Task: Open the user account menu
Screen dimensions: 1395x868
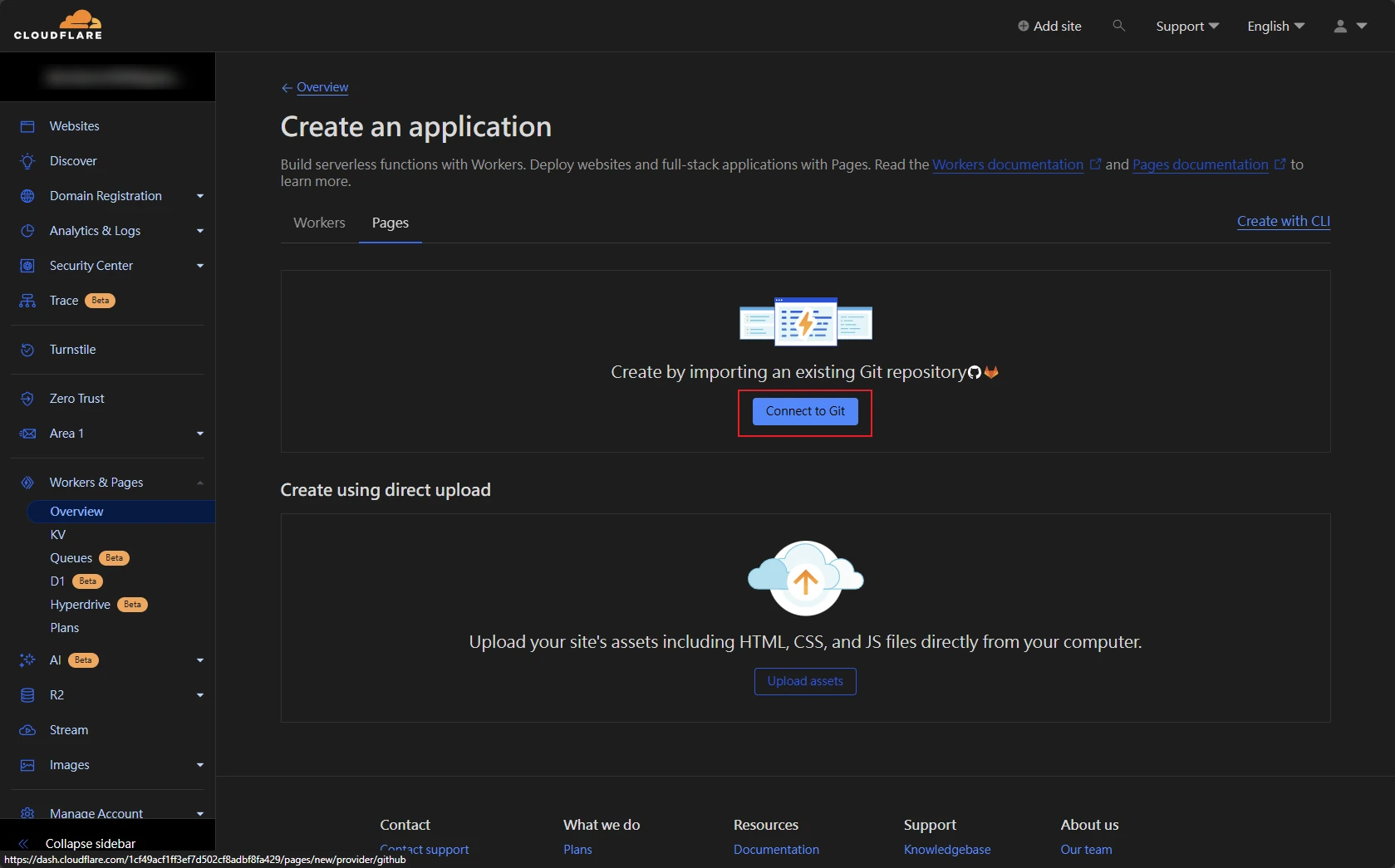Action: click(1349, 26)
